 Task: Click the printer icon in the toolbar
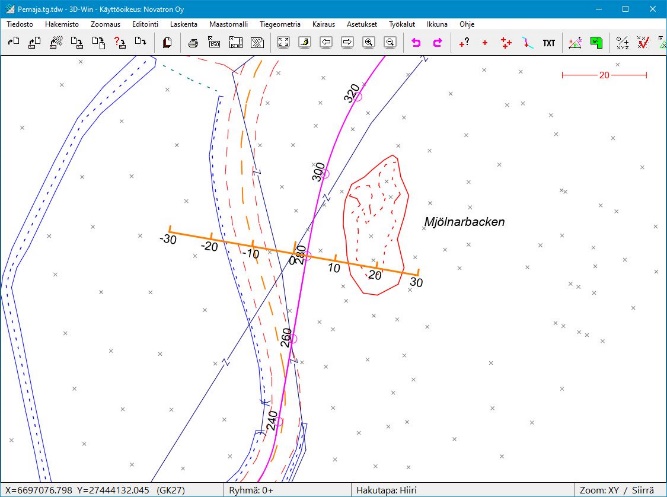pyautogui.click(x=193, y=43)
